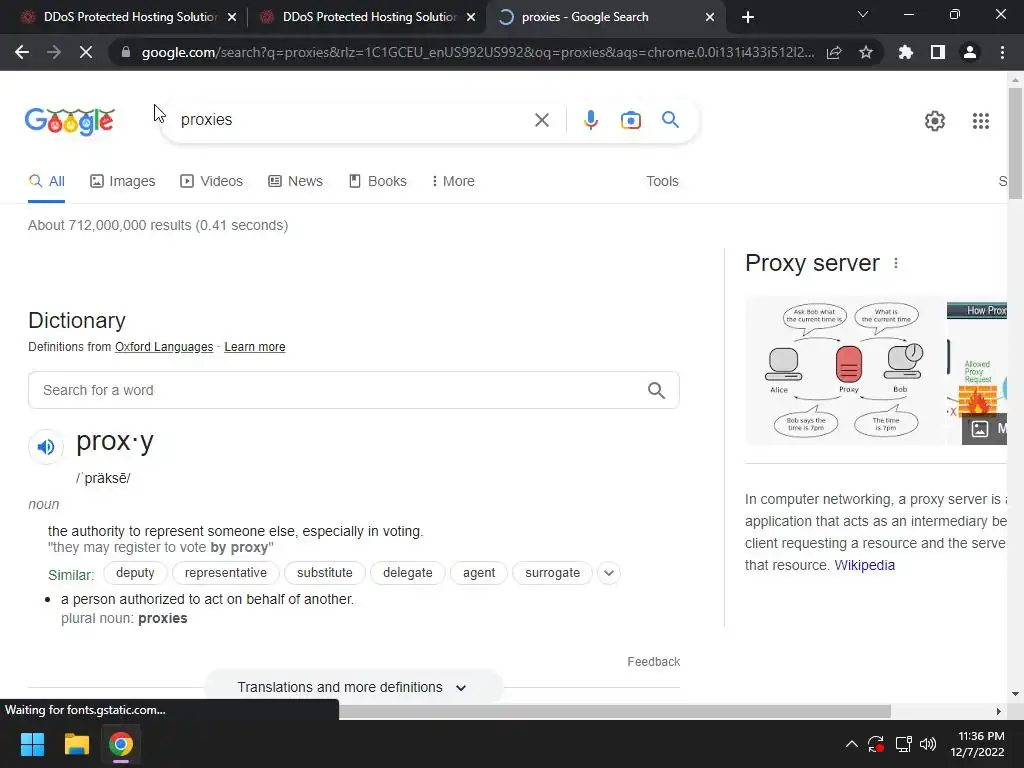Switch to the first DDoS Protected Hosting tab
Screen dimensions: 1024x768
click(129, 17)
